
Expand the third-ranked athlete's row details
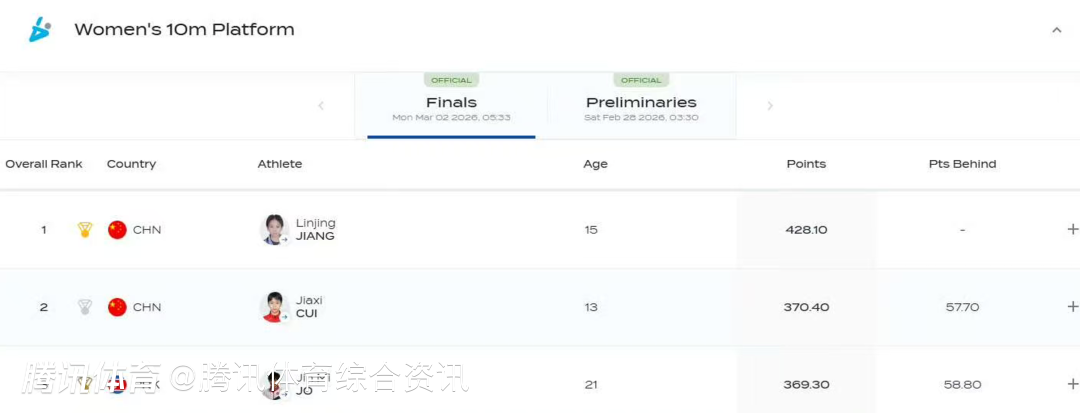(x=1072, y=384)
